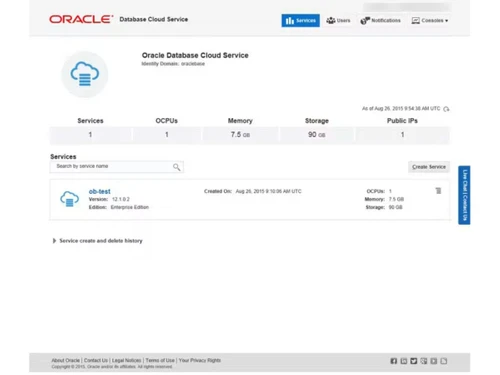Open the Contact Us footer link
Screen dimensions: 500x375
[96, 360]
